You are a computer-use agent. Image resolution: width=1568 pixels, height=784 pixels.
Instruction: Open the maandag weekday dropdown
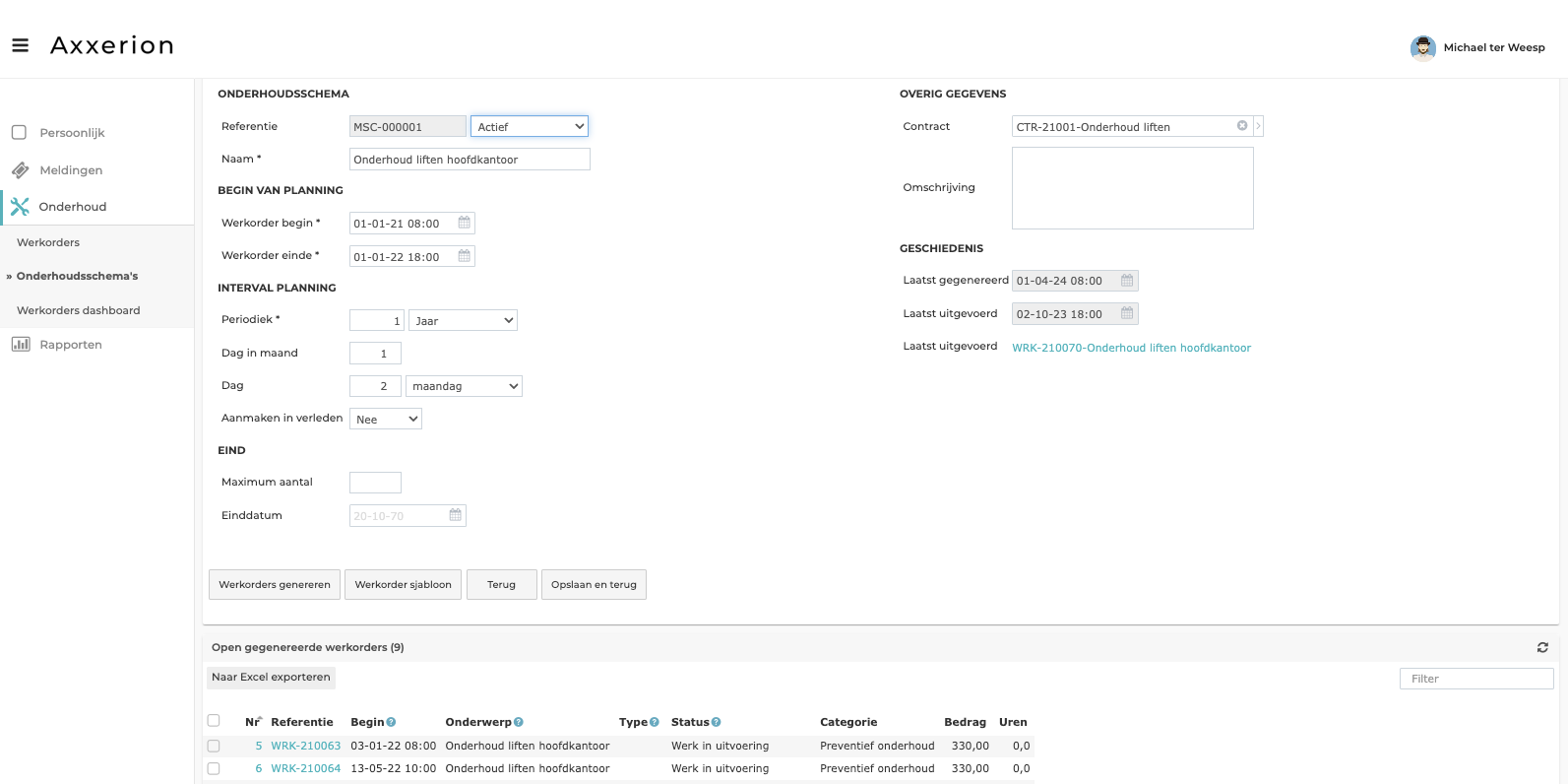[464, 386]
